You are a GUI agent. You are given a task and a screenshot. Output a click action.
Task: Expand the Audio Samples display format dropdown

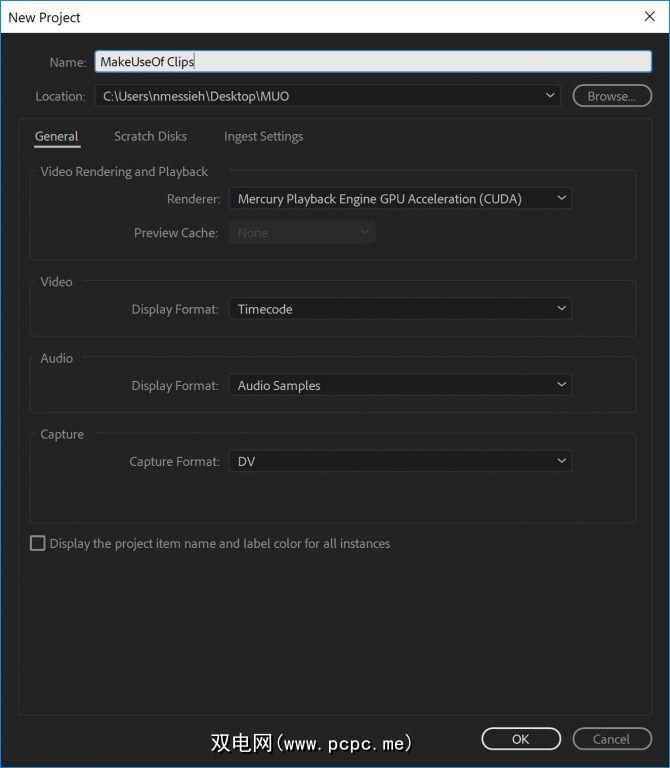point(400,385)
